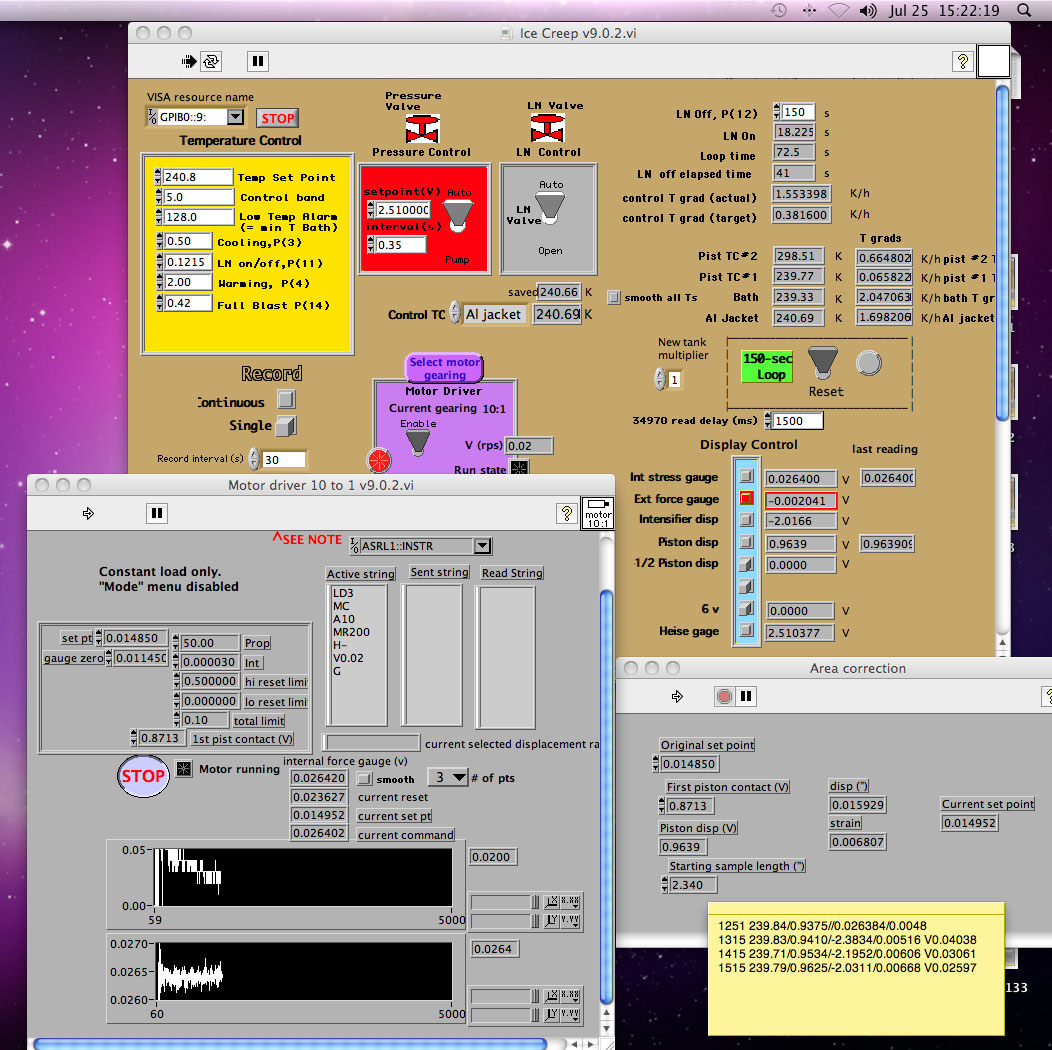The width and height of the screenshot is (1052, 1050).
Task: Toggle Continuous recording button
Action: click(x=286, y=400)
